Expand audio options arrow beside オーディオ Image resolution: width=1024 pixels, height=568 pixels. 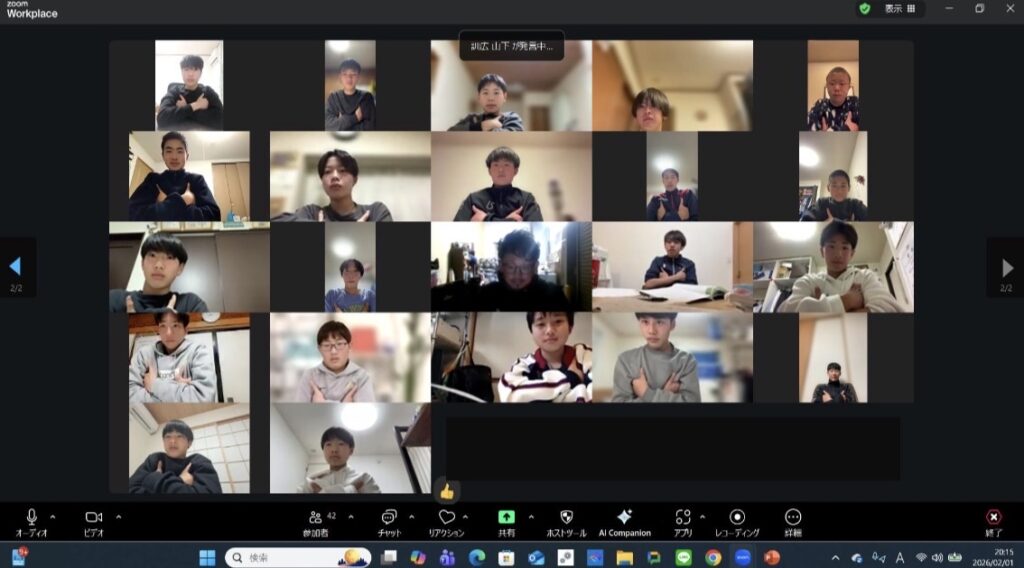(52, 517)
